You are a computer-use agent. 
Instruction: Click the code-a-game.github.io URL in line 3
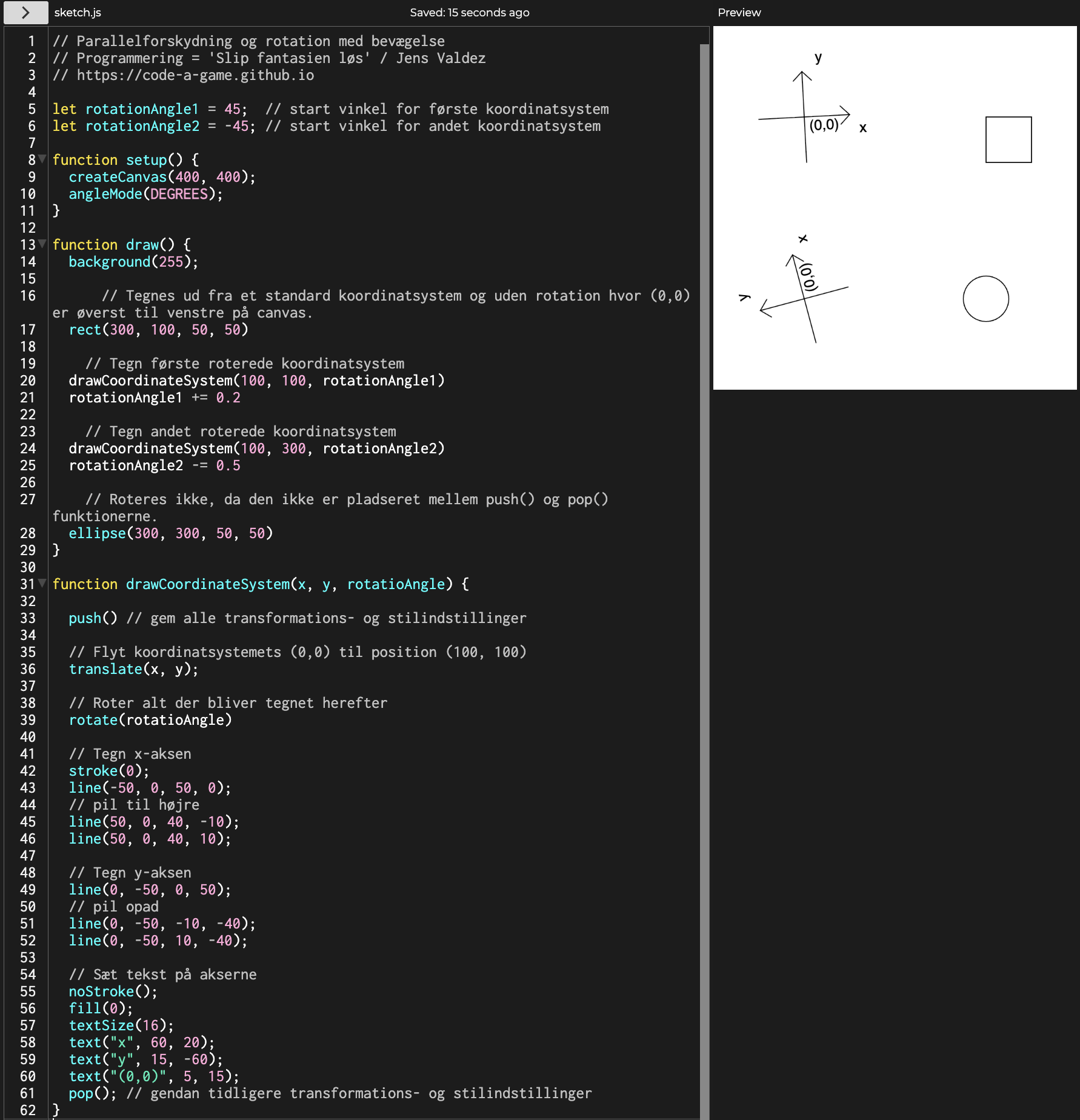[195, 75]
